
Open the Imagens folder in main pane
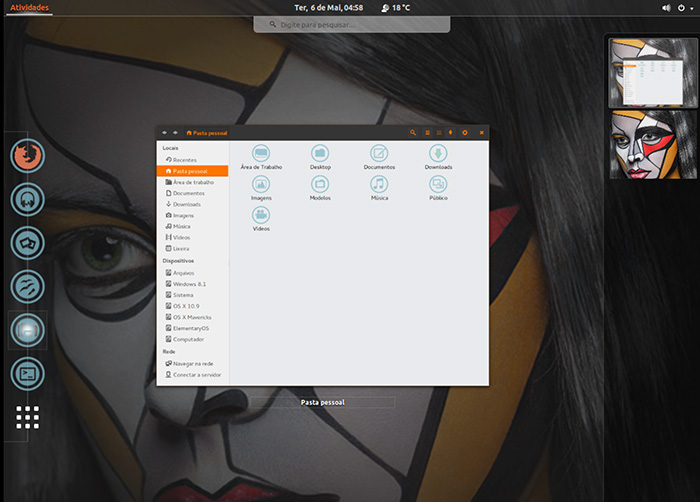pos(261,188)
